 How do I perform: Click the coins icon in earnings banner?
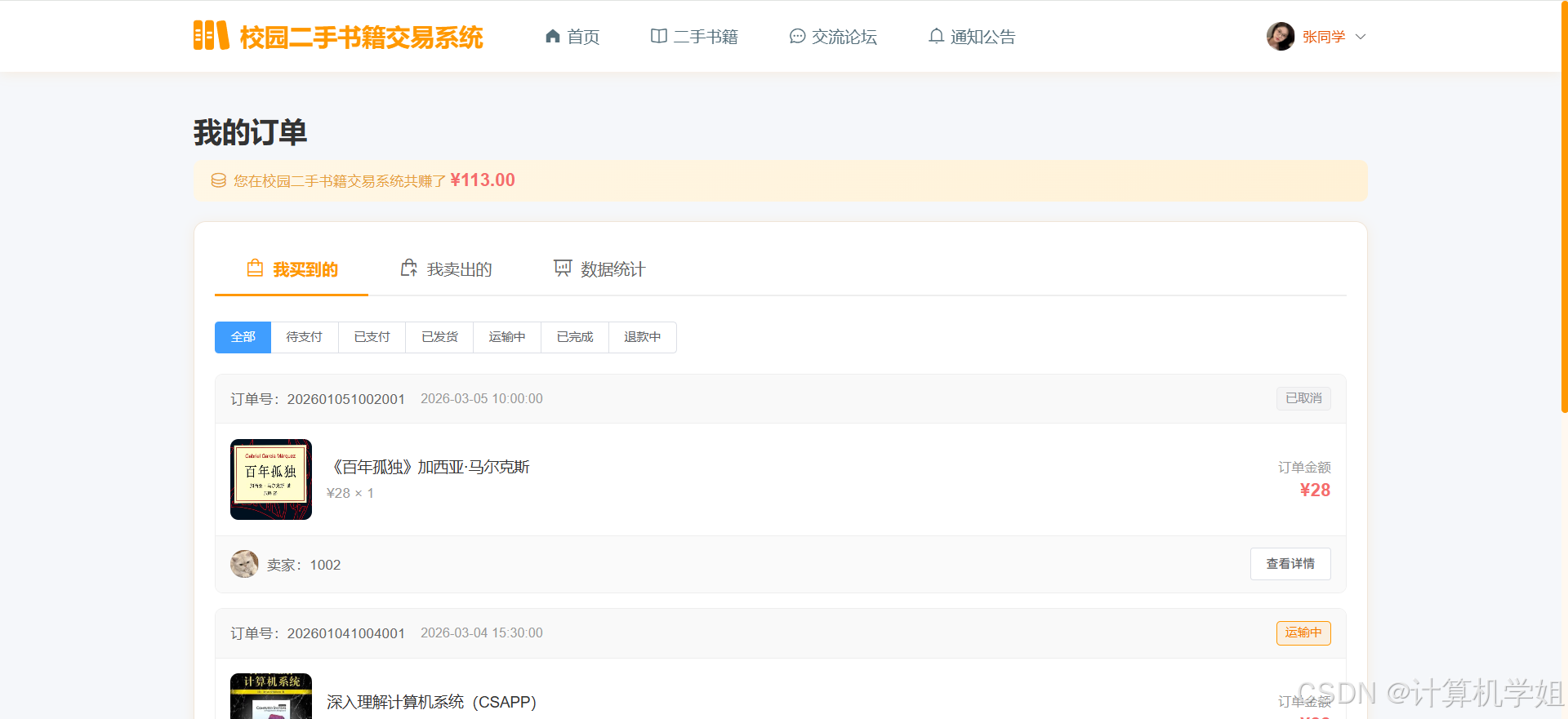pos(219,180)
